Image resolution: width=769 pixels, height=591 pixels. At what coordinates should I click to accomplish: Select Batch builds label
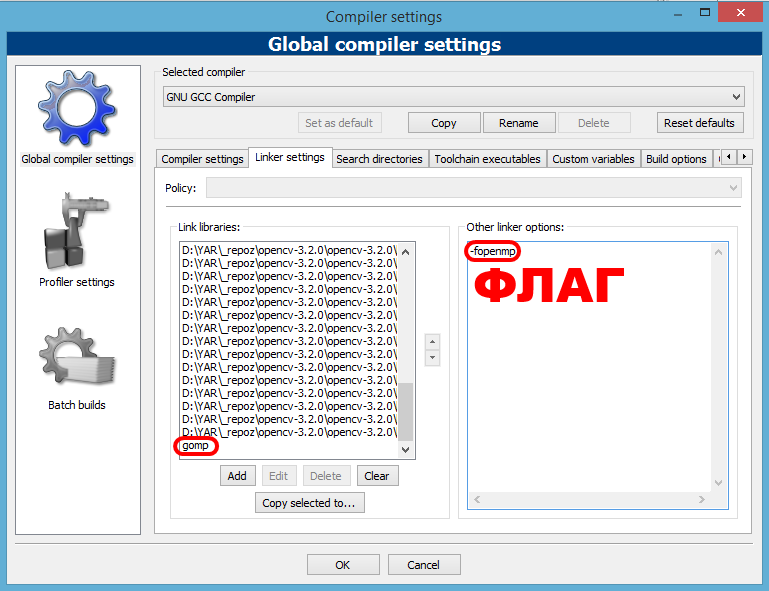coord(77,405)
